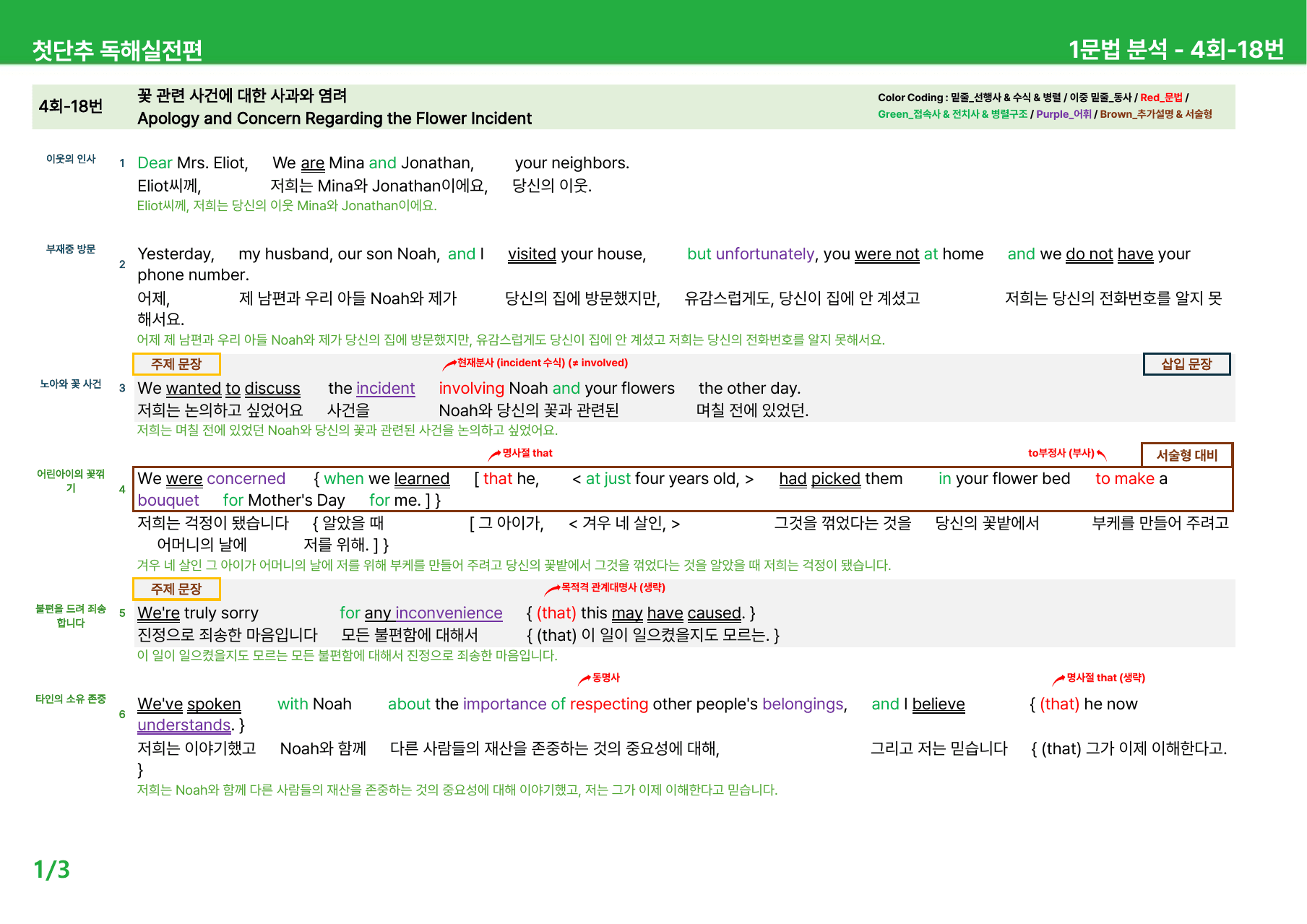Click the first yellow '주제 문장' box above sentence 3

pos(176,364)
